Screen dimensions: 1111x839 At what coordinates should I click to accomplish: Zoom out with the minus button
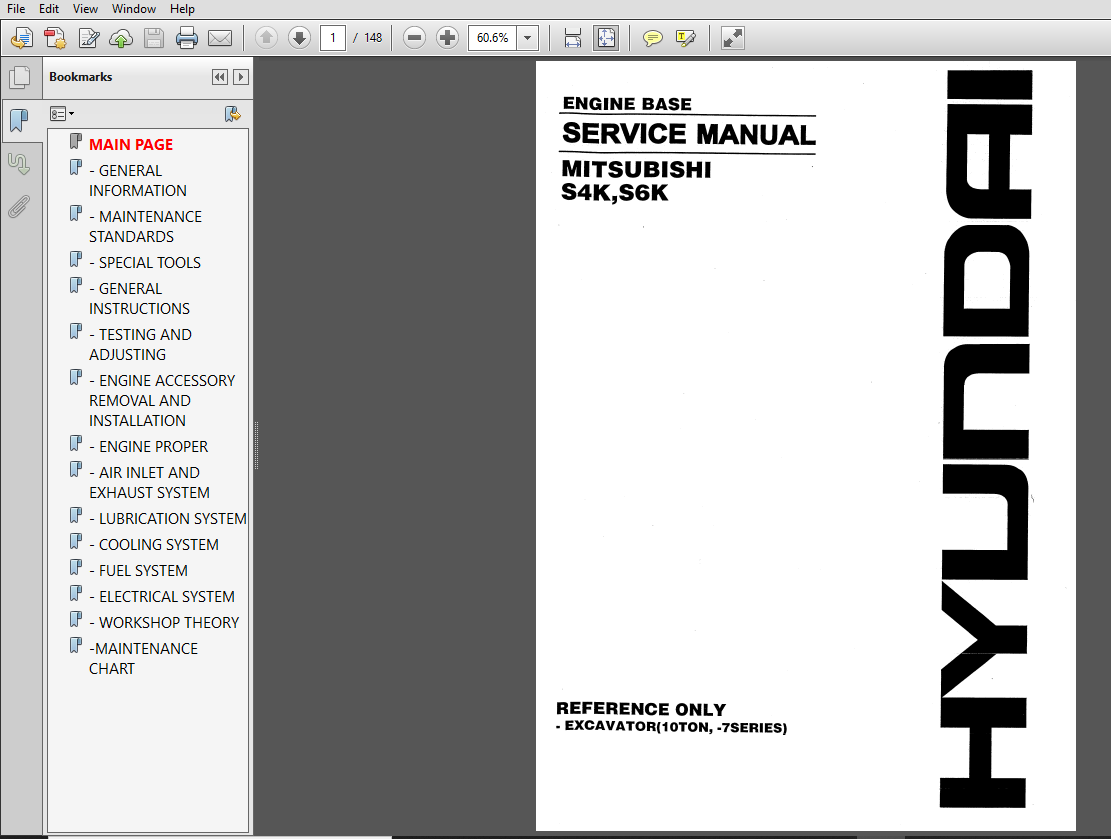pos(414,38)
